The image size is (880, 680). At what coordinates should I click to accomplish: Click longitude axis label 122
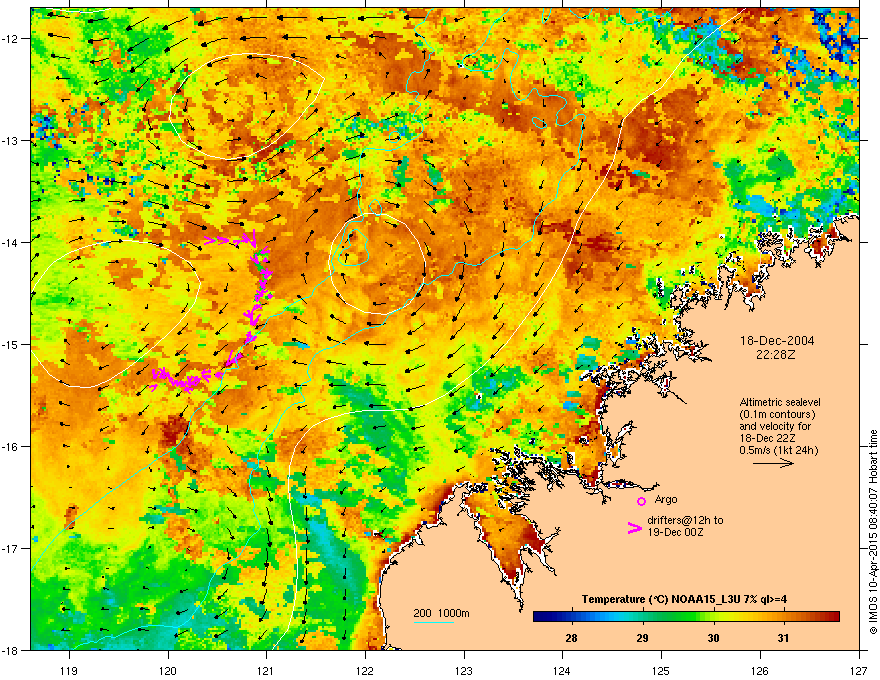[365, 670]
